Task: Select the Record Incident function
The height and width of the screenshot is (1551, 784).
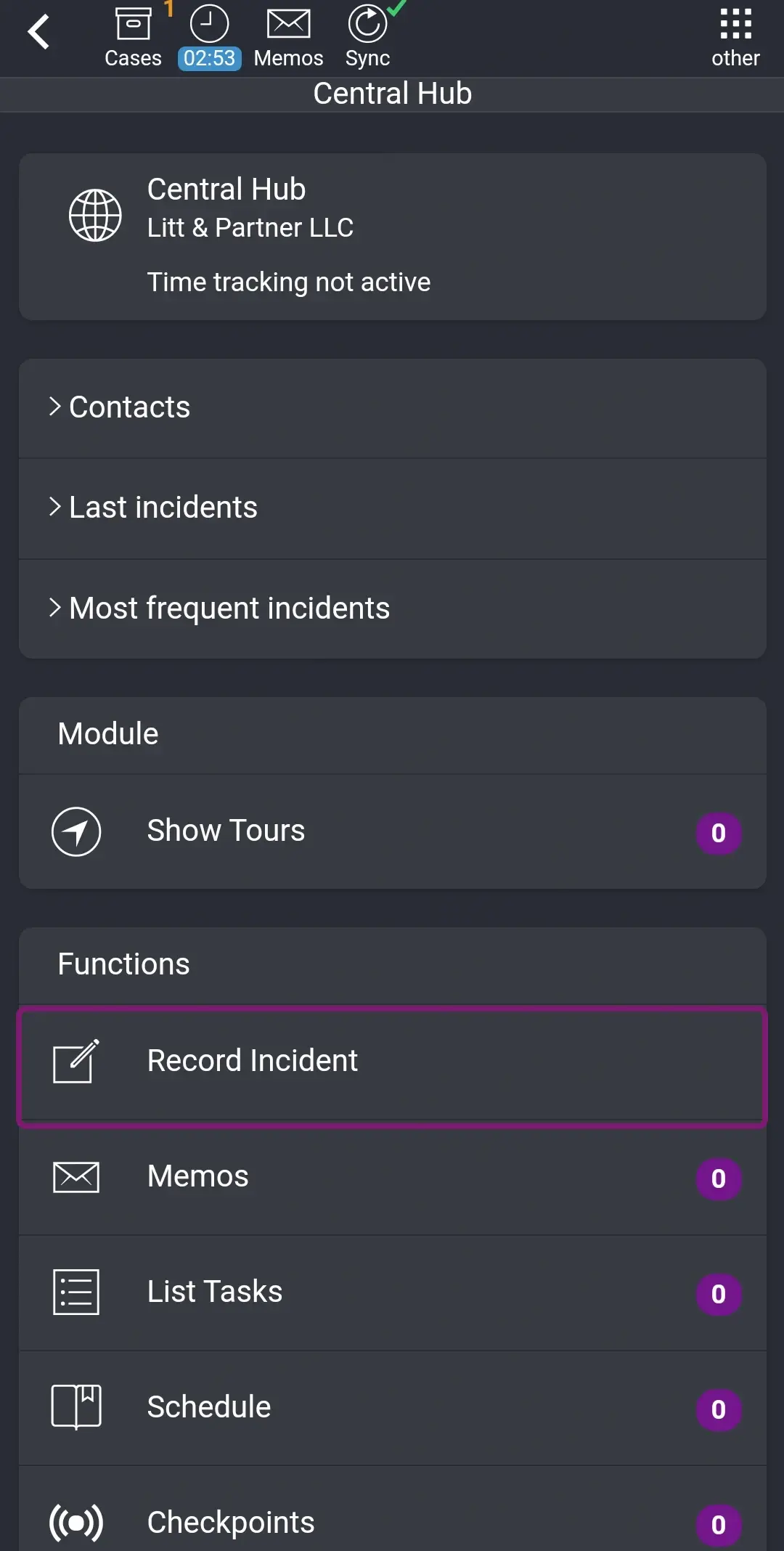Action: 253,1061
